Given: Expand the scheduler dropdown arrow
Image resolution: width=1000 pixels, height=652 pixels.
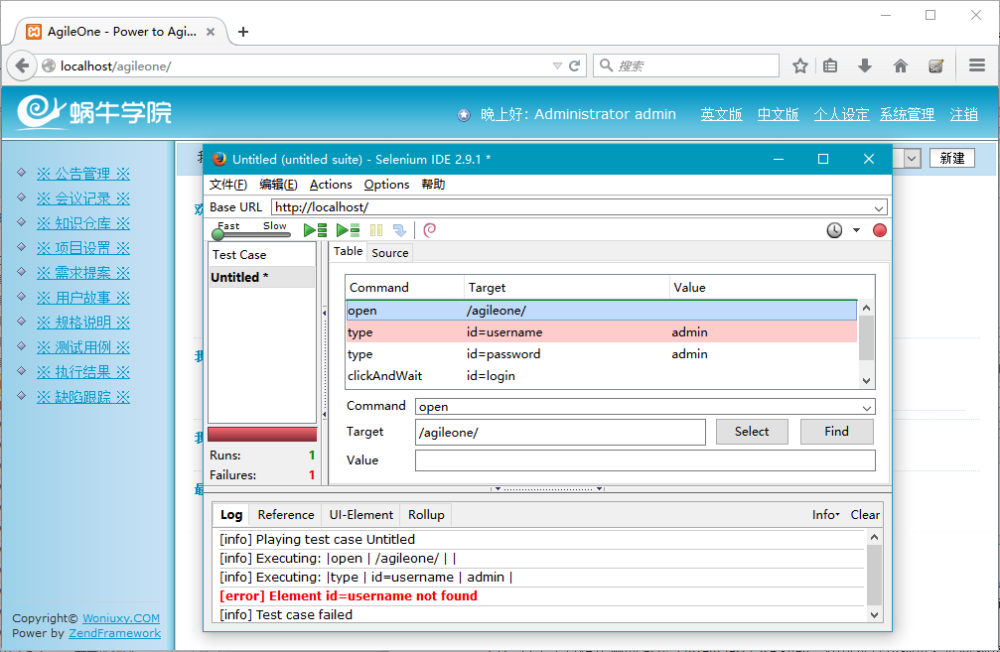Looking at the screenshot, I should [x=857, y=230].
